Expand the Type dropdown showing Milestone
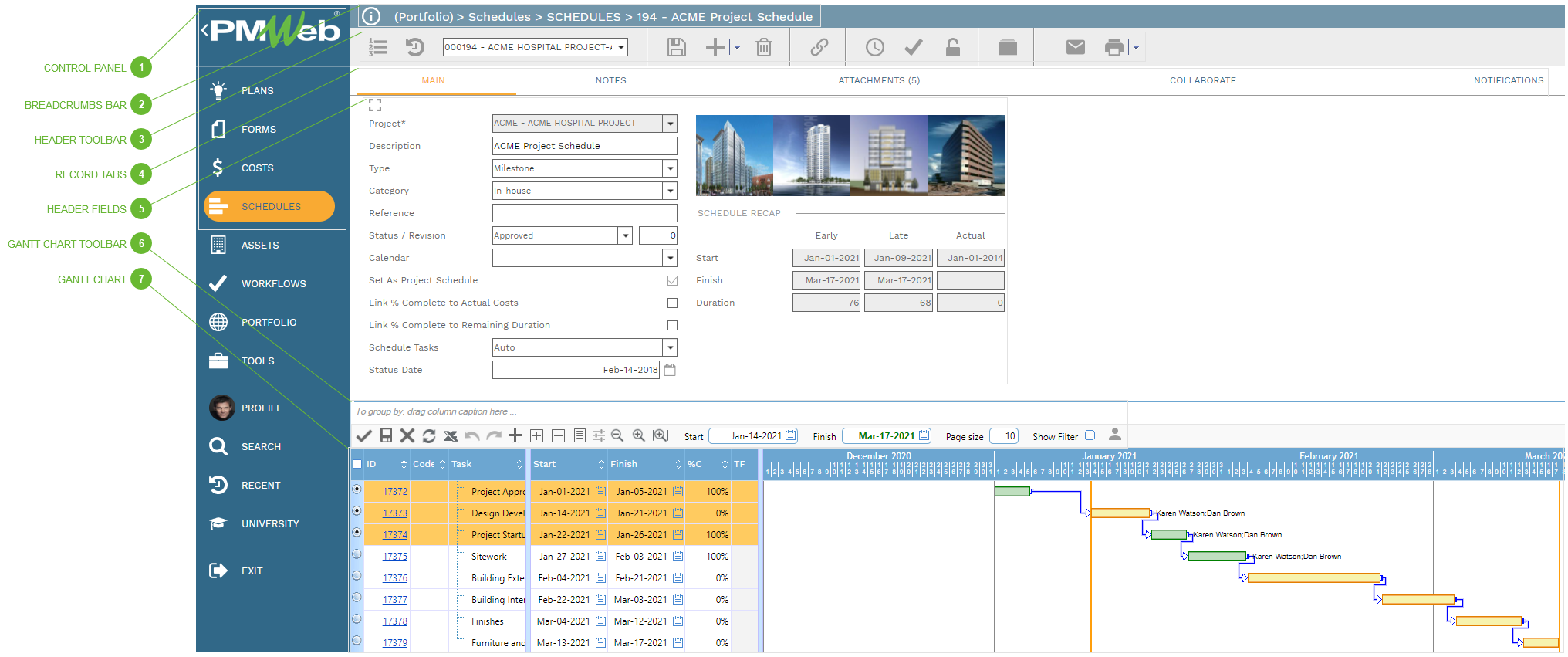Viewport: 1568px width, 657px height. click(670, 168)
